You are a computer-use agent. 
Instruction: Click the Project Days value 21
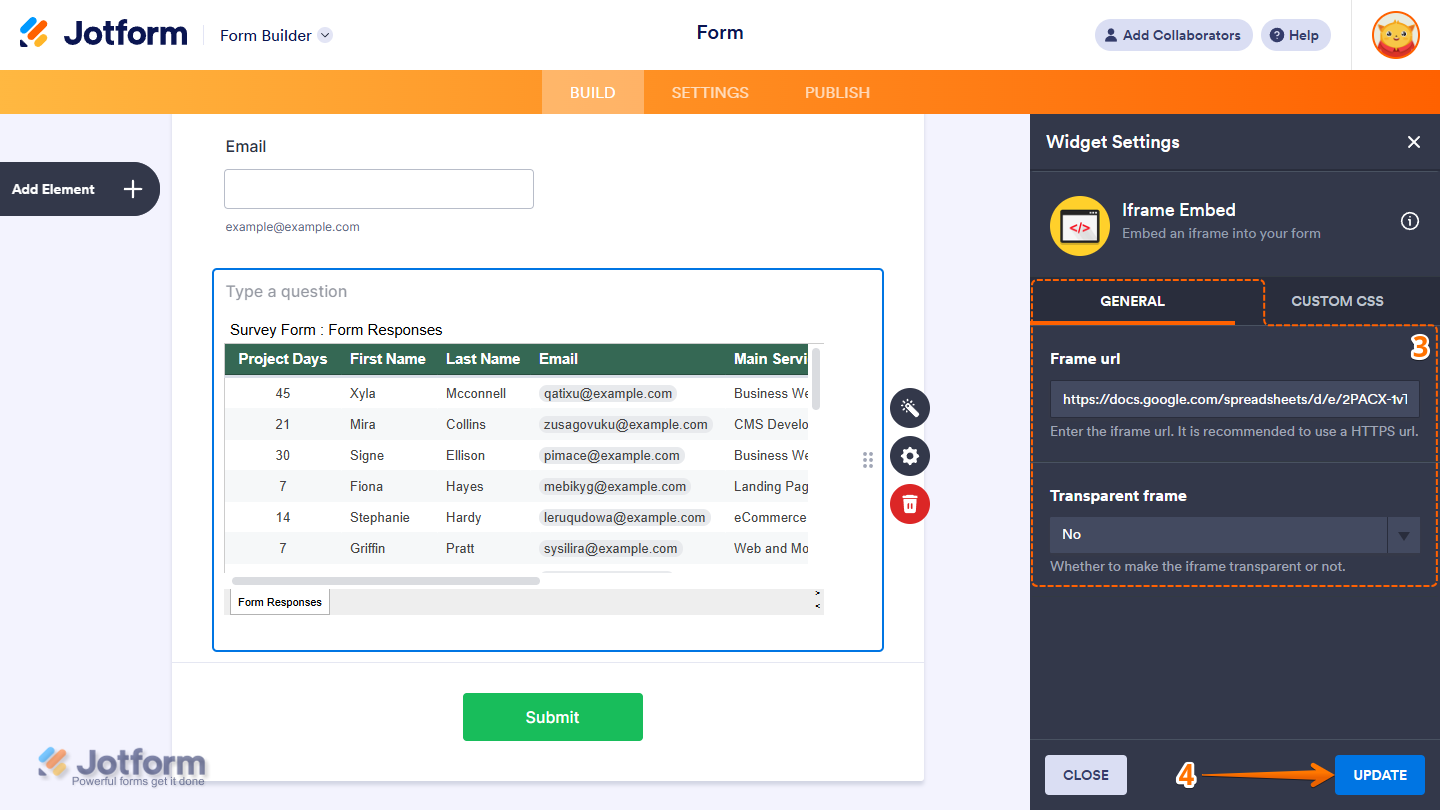(x=283, y=425)
